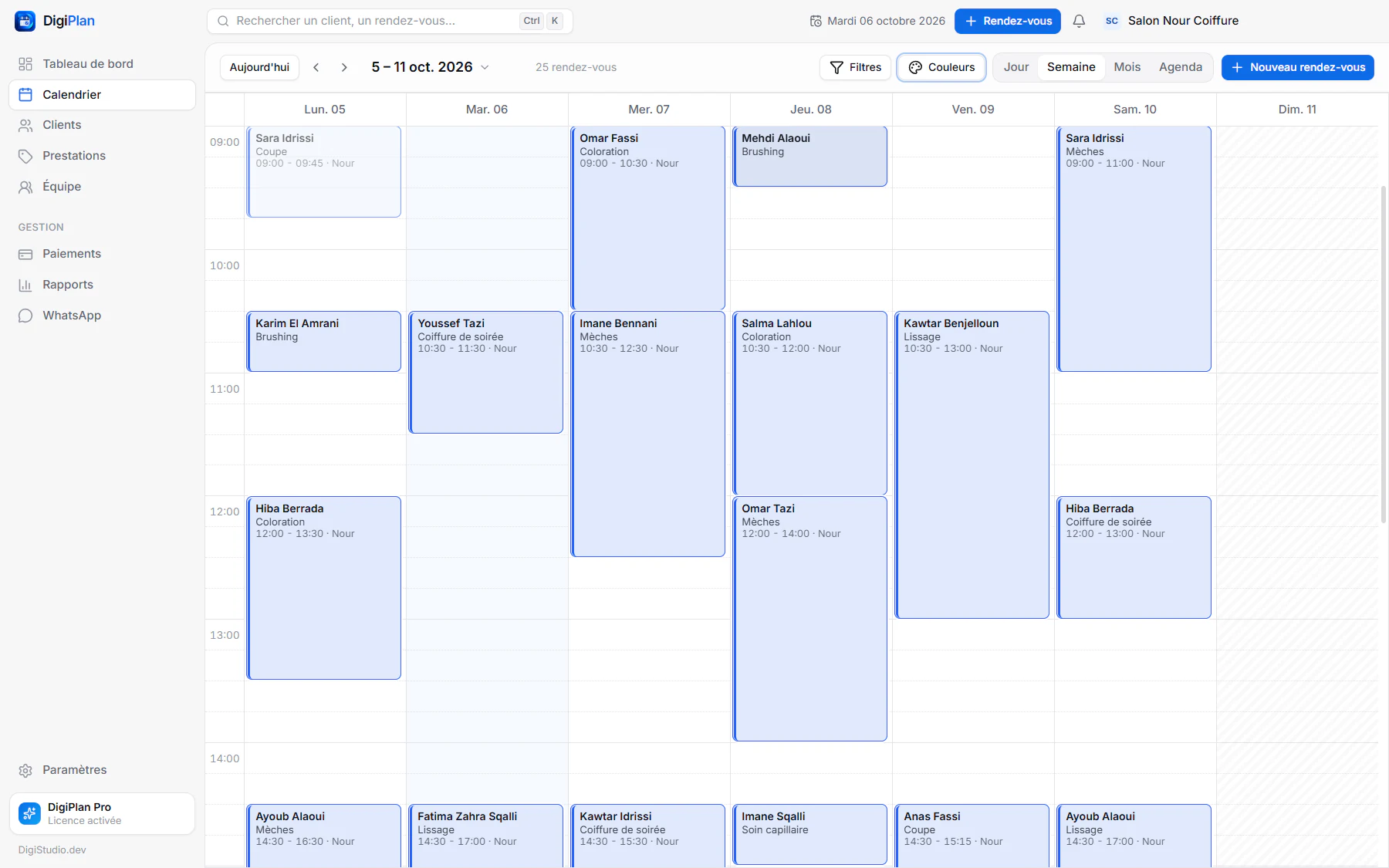Open Omar Fassi's Coloration appointment

[x=647, y=218]
